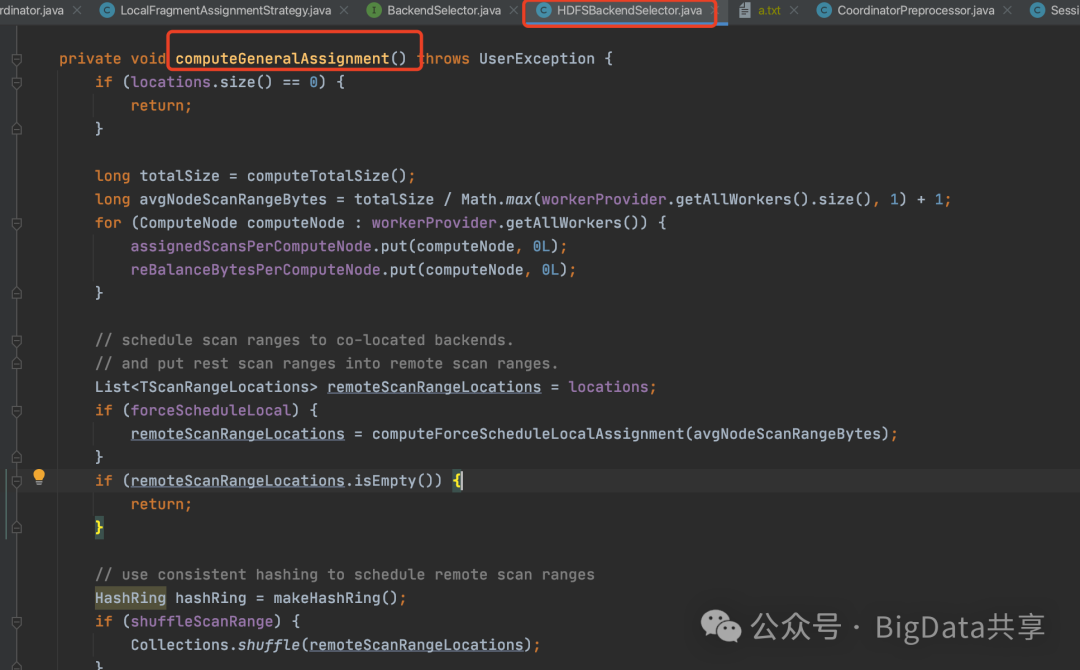Click the reBalanceBytesPerComputeNode field
Image resolution: width=1080 pixels, height=670 pixels.
point(255,269)
